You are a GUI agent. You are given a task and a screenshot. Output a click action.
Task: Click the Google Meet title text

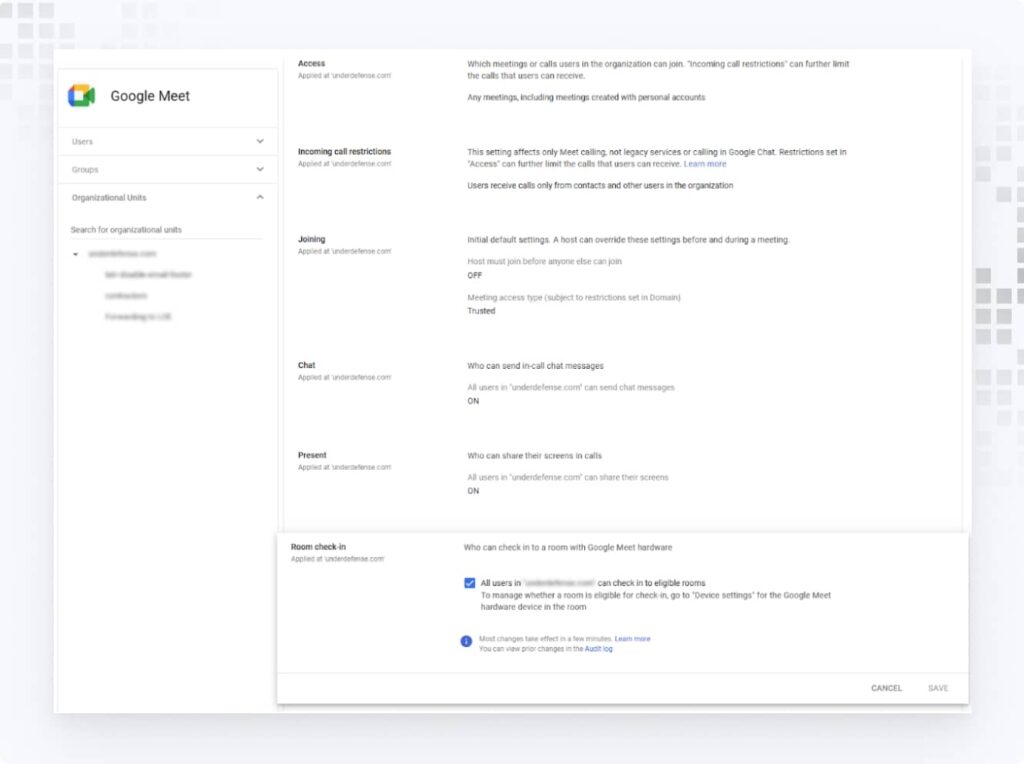click(150, 96)
